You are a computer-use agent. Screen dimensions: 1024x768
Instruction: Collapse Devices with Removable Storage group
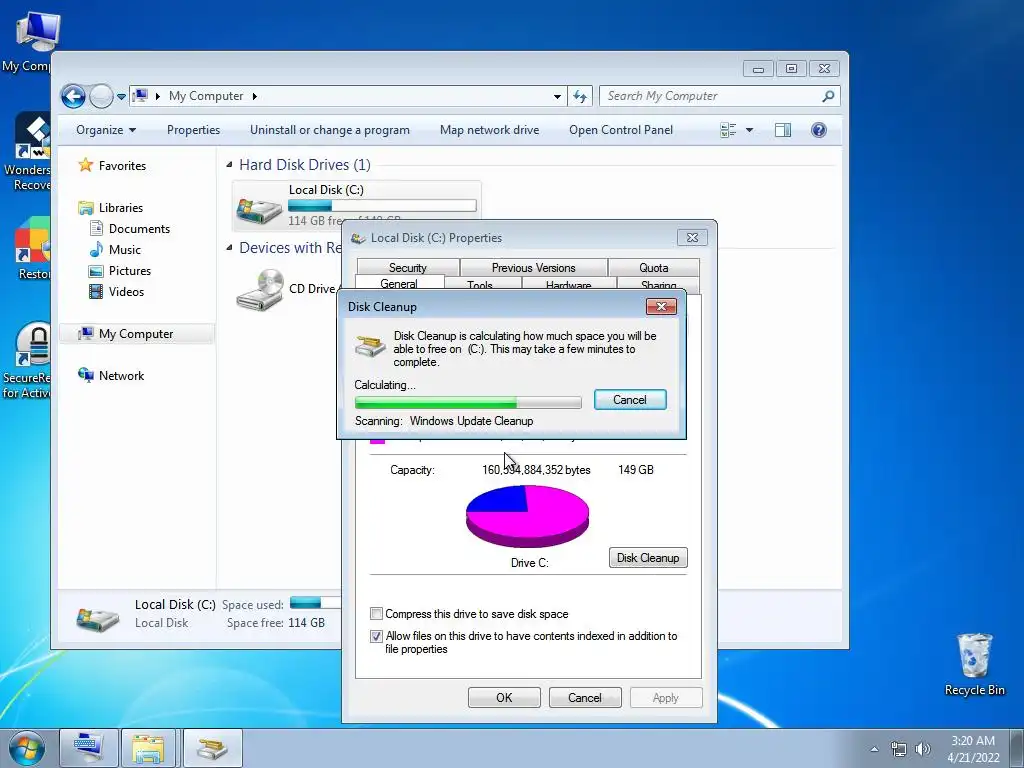(229, 248)
